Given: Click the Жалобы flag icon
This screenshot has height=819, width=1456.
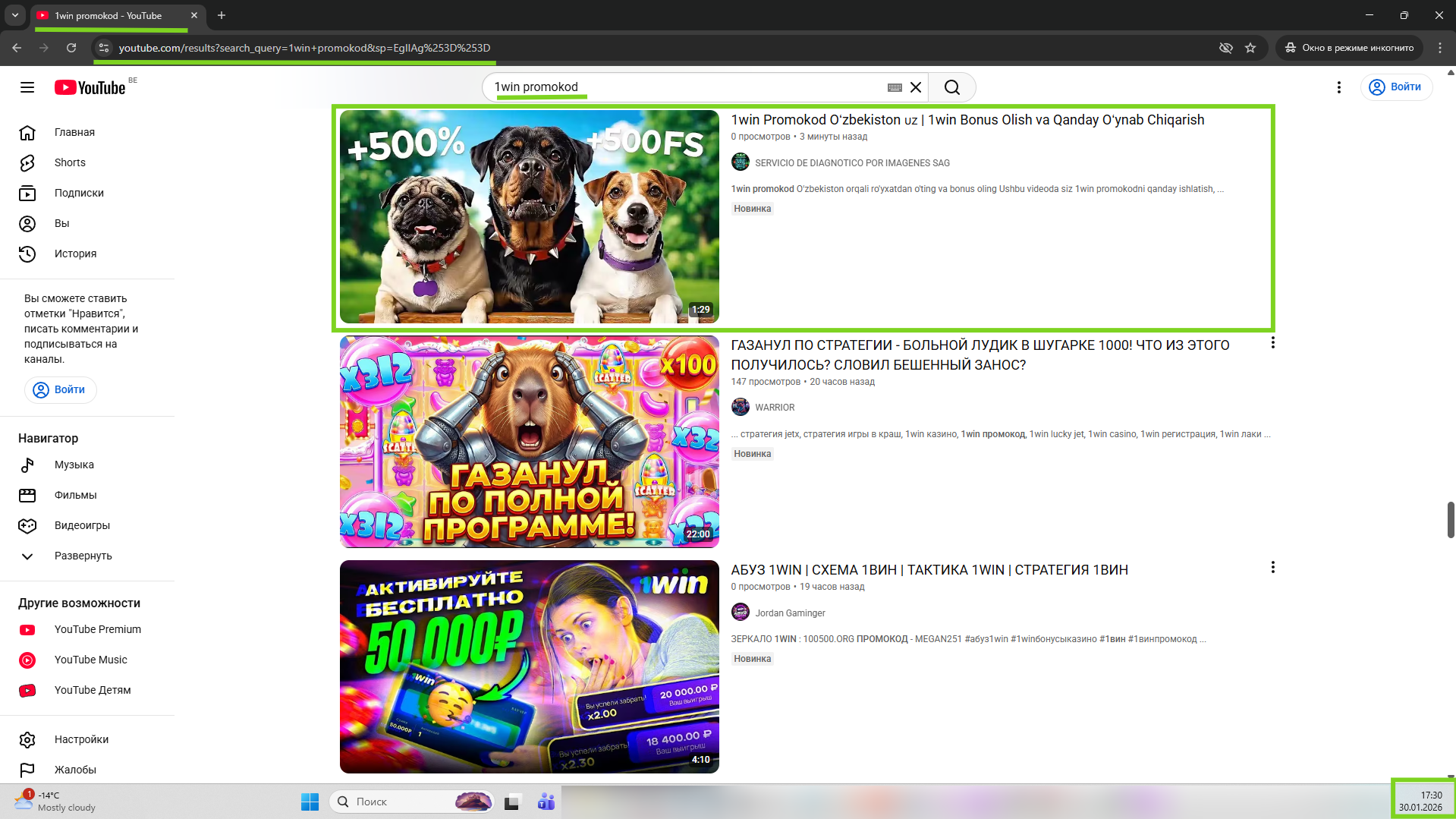Looking at the screenshot, I should click(x=27, y=770).
